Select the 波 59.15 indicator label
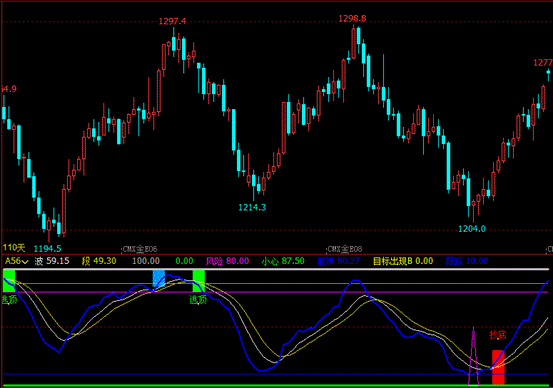 [x=52, y=261]
